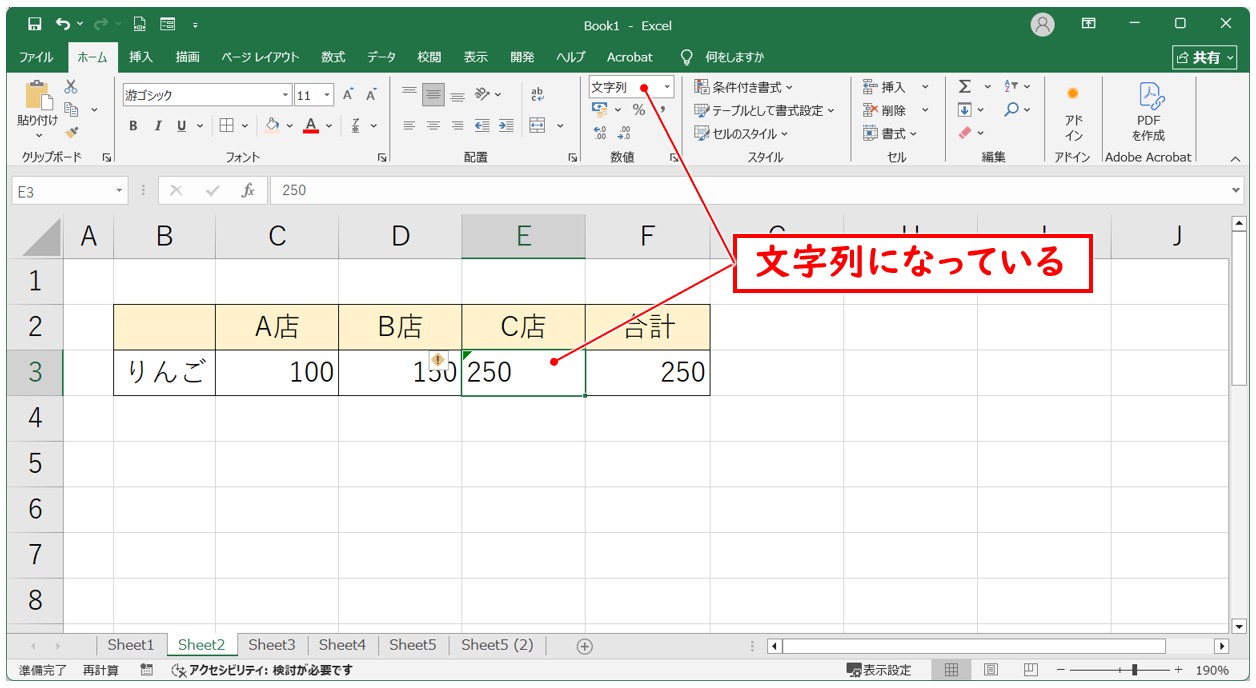Image resolution: width=1256 pixels, height=688 pixels.
Task: Click the Create PDF Acrobat icon
Action: [1148, 111]
